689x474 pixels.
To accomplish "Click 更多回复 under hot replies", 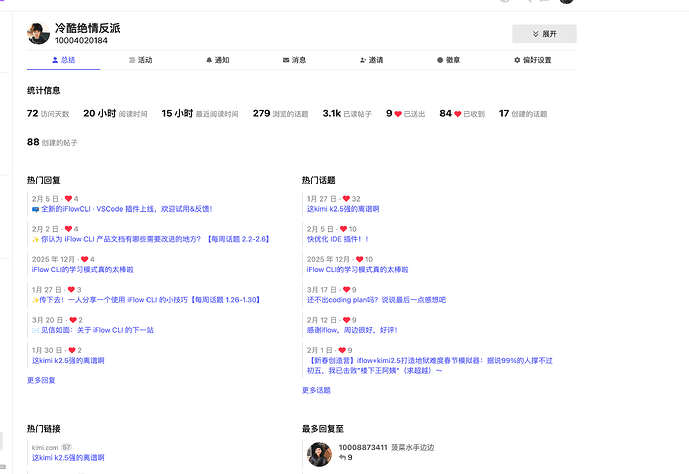I will (x=41, y=380).
